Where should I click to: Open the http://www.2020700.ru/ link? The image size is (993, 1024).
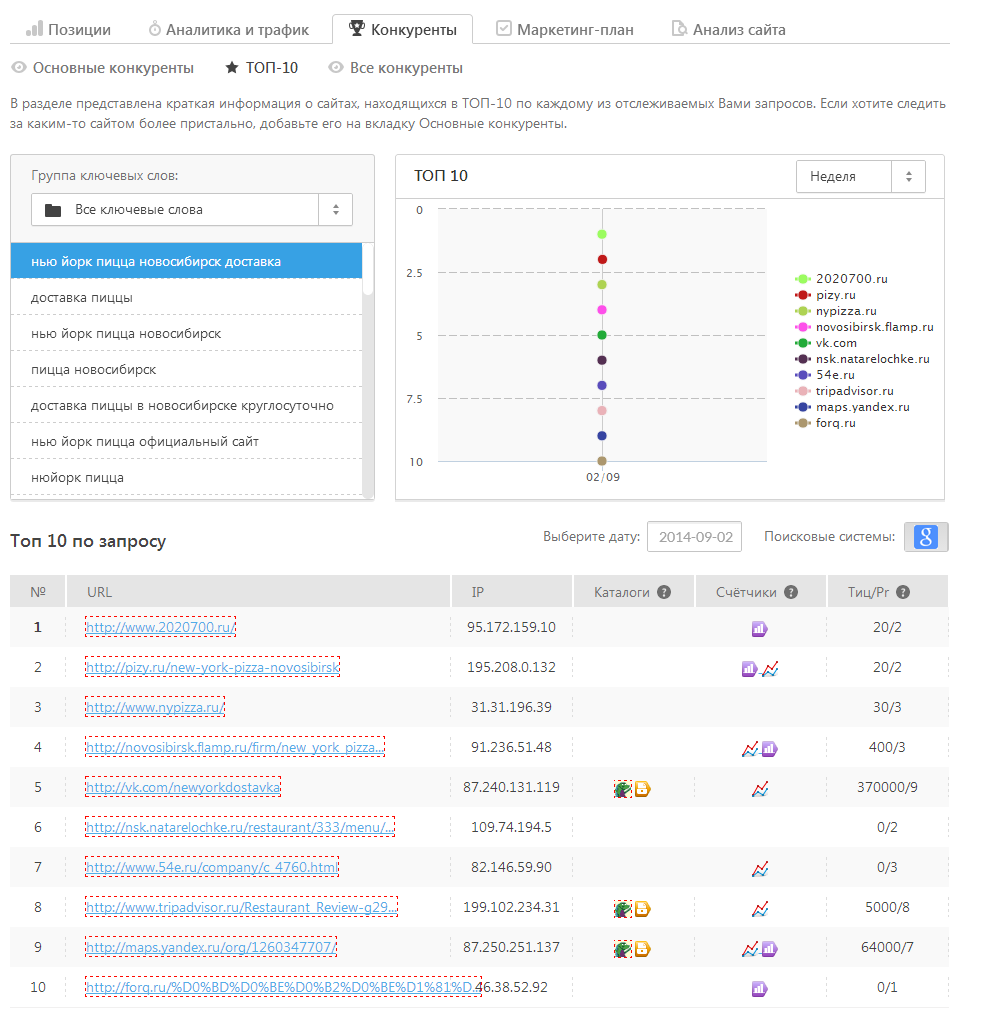[x=161, y=628]
